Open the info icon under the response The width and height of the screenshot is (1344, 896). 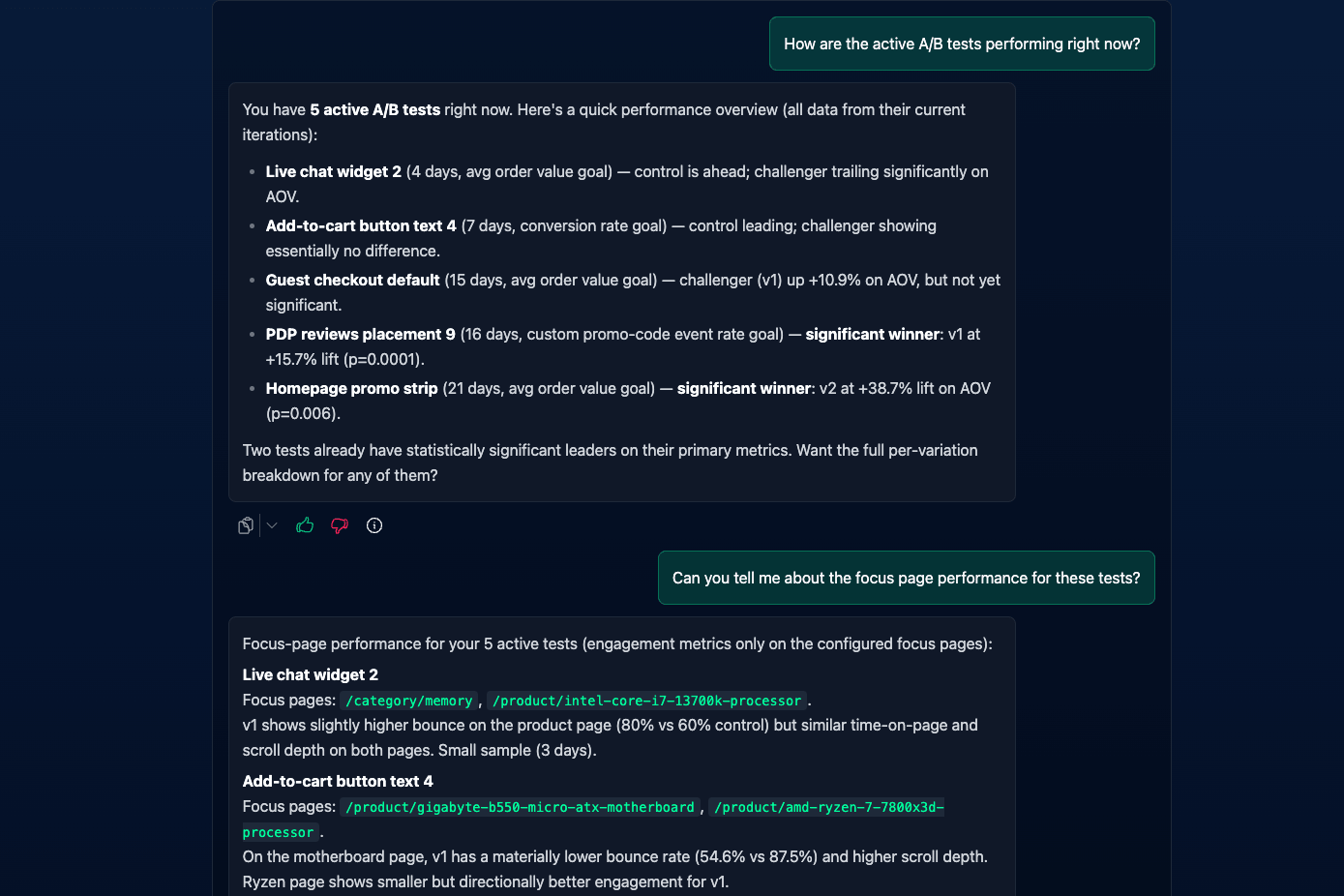pos(374,525)
